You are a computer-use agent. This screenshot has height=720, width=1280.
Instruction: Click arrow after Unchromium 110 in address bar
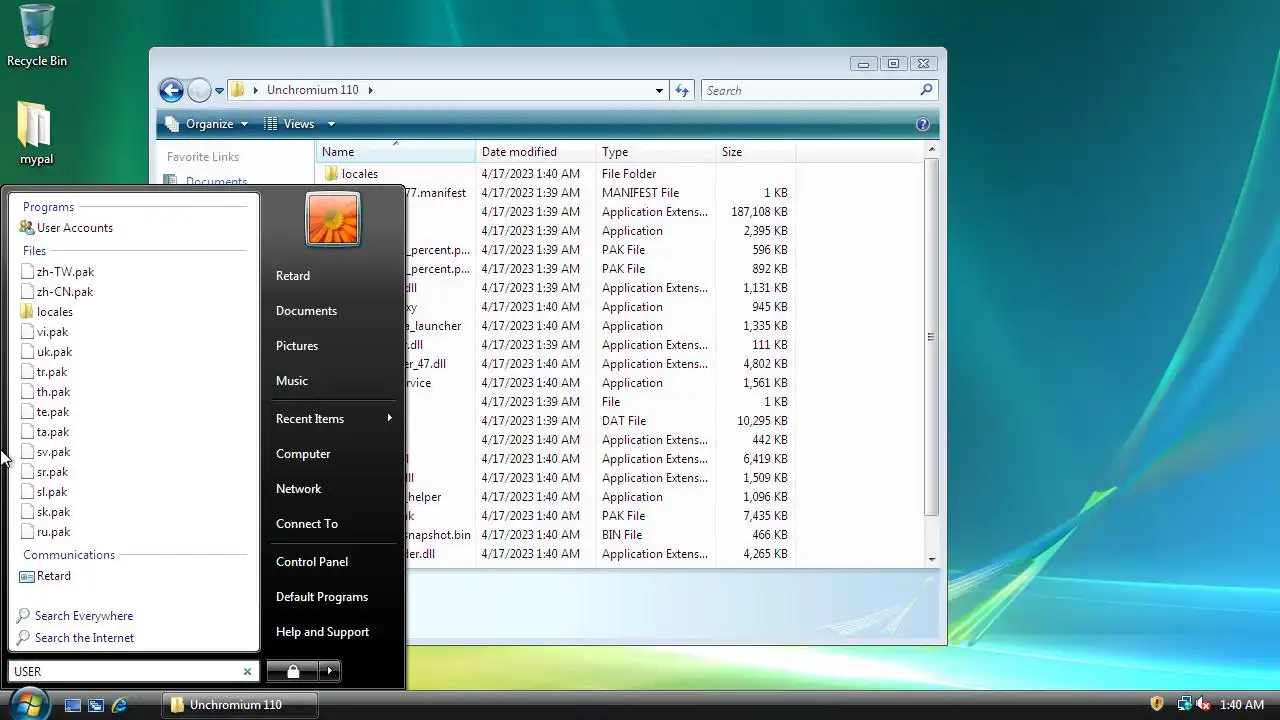(370, 90)
